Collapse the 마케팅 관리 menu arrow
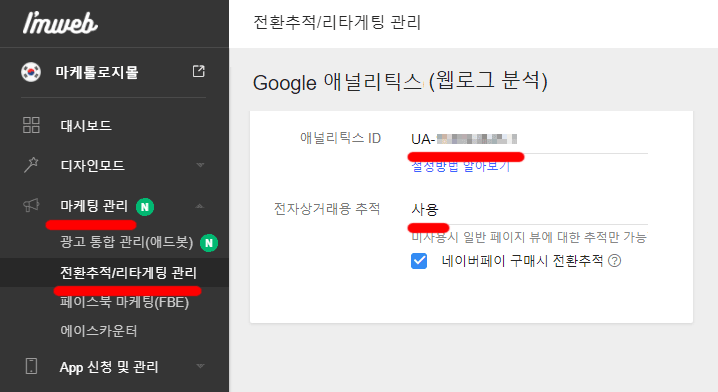 point(200,206)
